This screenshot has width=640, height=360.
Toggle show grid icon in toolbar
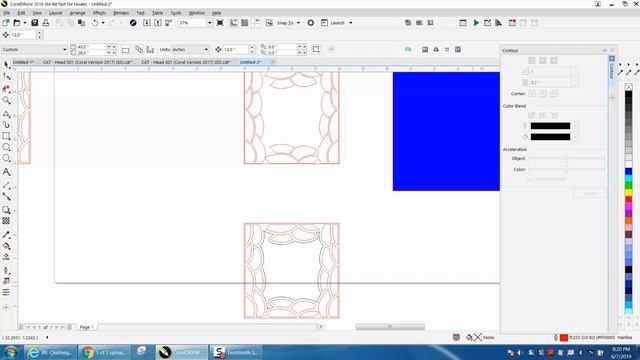pyautogui.click(x=244, y=23)
